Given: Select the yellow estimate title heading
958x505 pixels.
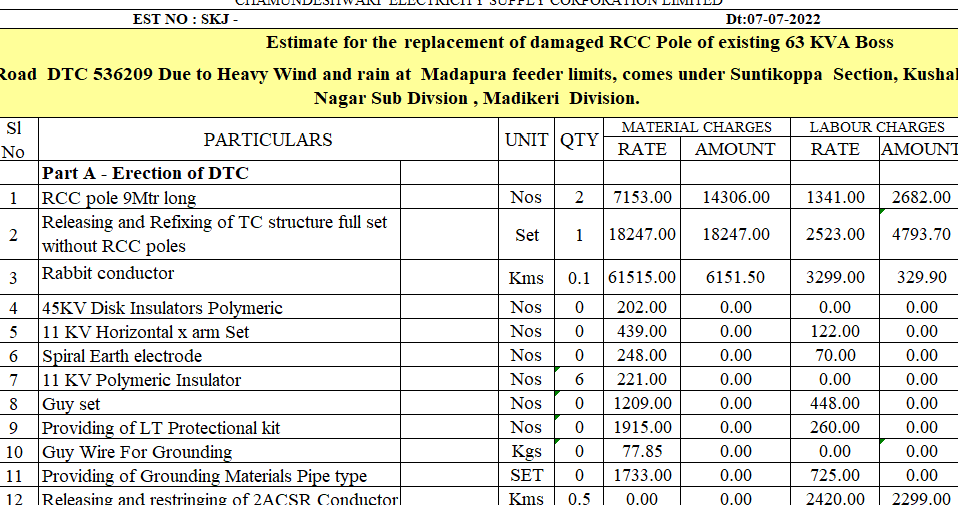Looking at the screenshot, I should point(479,73).
